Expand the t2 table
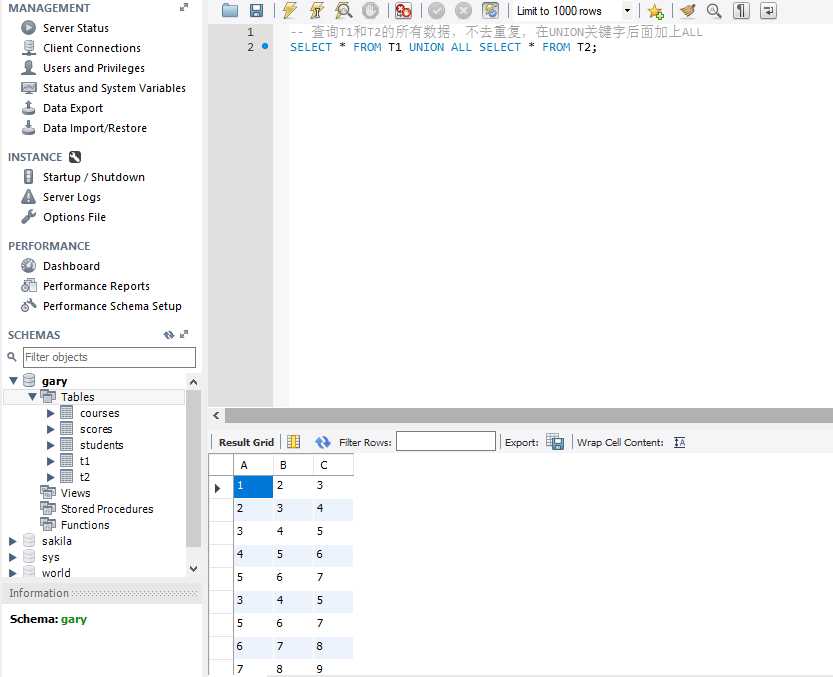The image size is (833, 677). [50, 477]
